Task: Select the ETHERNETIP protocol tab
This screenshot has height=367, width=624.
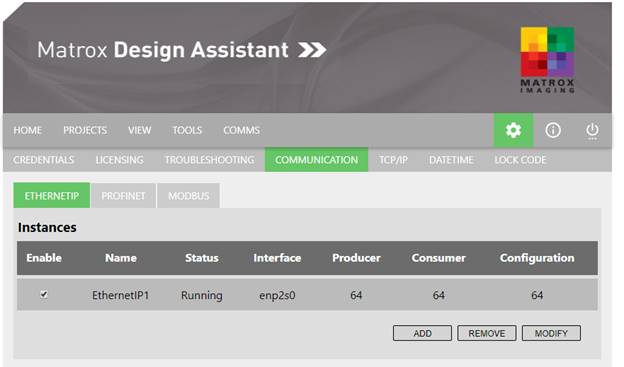Action: point(52,195)
